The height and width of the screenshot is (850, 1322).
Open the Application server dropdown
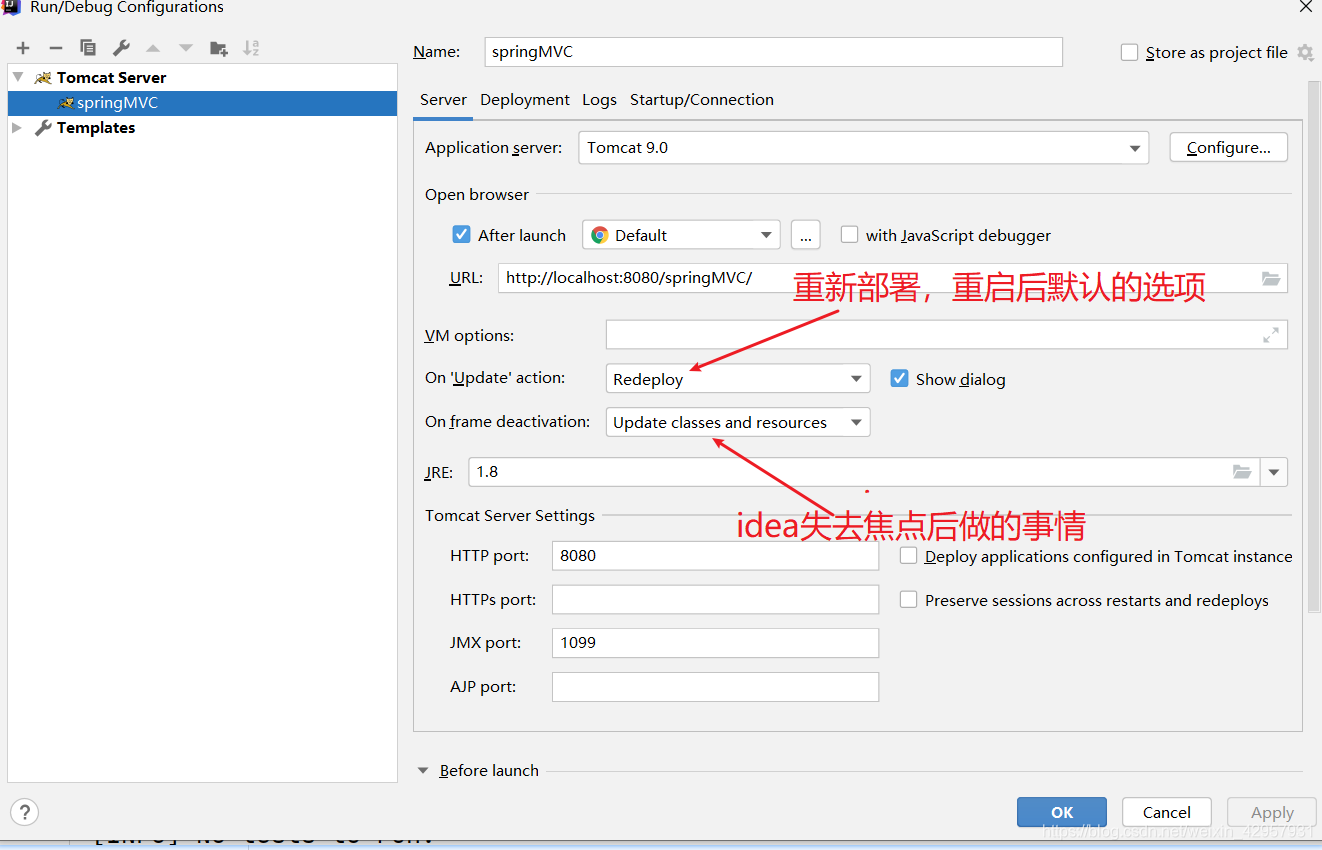click(864, 148)
